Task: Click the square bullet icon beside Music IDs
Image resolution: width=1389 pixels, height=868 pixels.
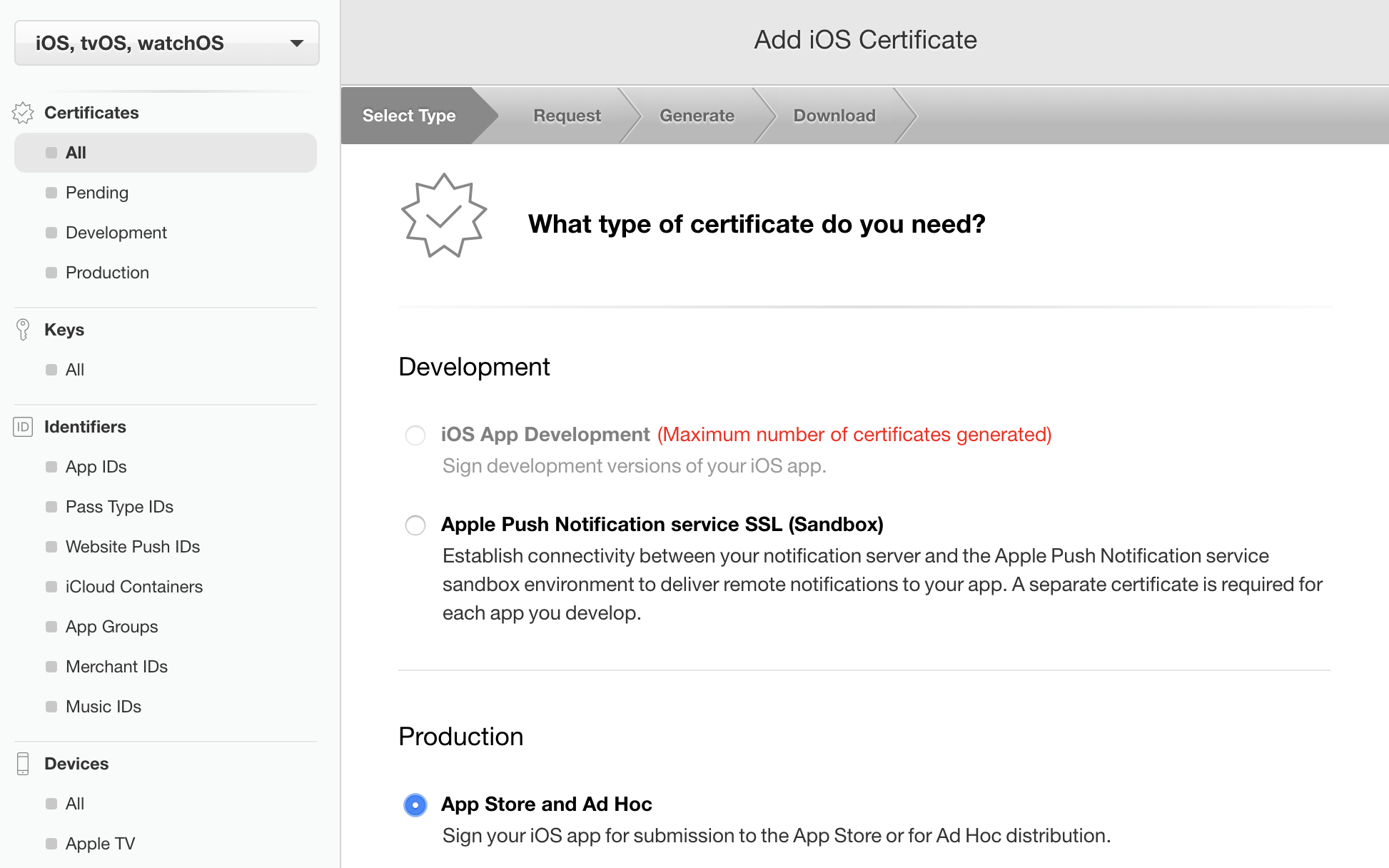Action: [x=50, y=706]
